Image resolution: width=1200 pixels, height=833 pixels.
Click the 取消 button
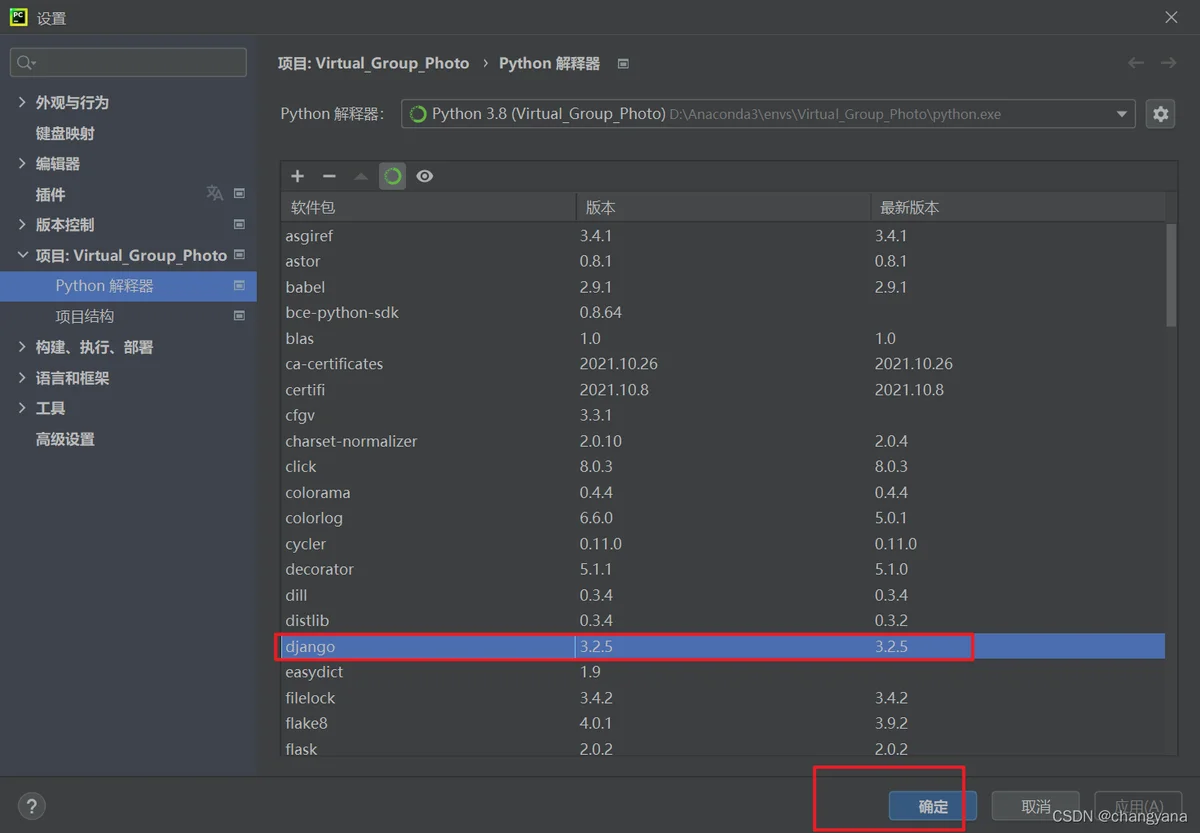(x=1036, y=806)
